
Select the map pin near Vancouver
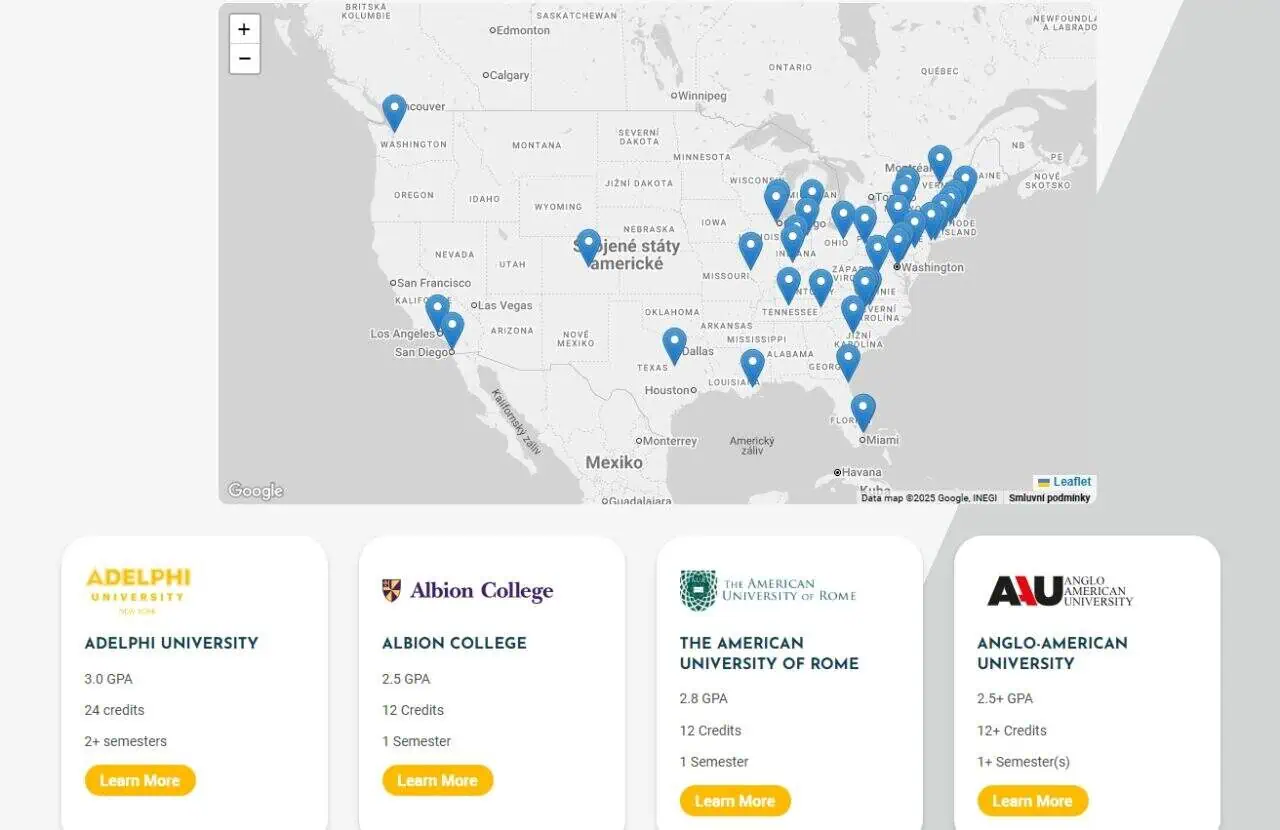tap(394, 113)
